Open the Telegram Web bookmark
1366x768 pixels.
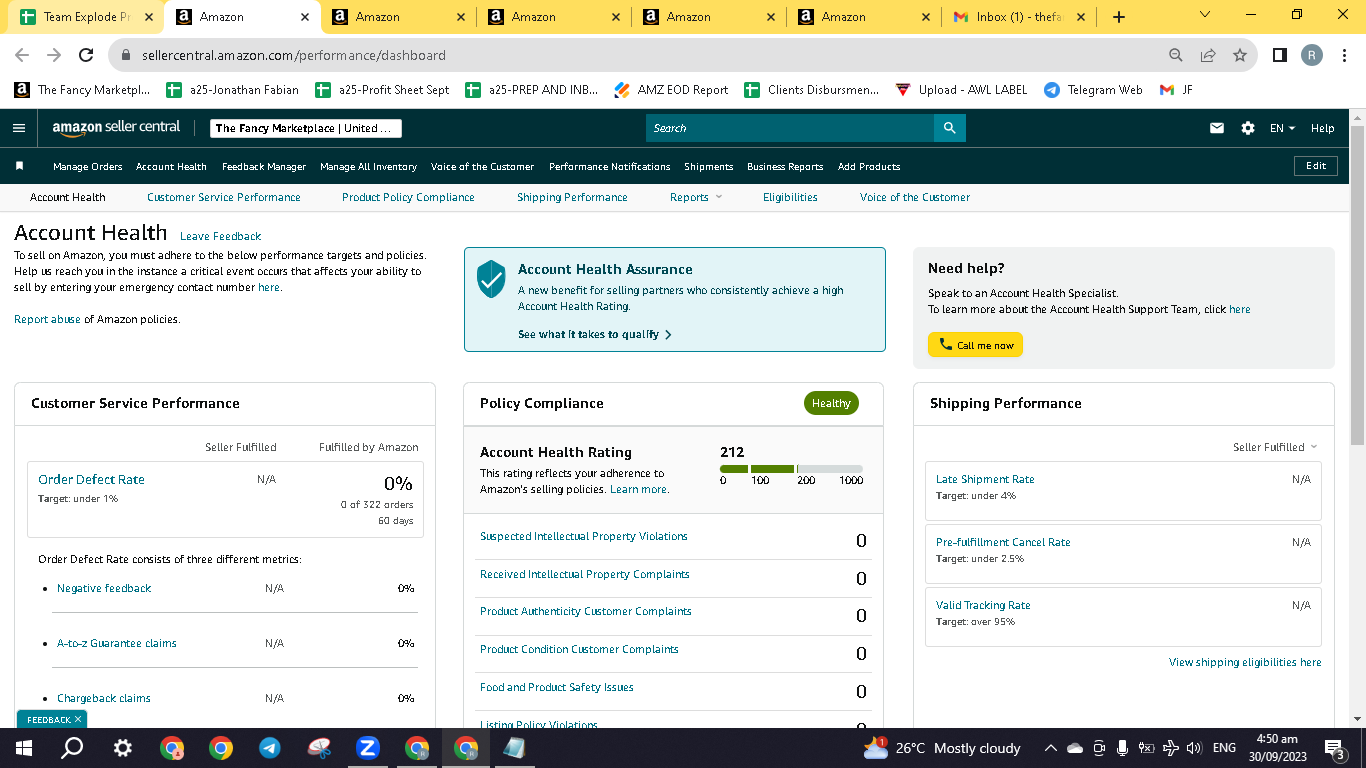coord(1092,90)
